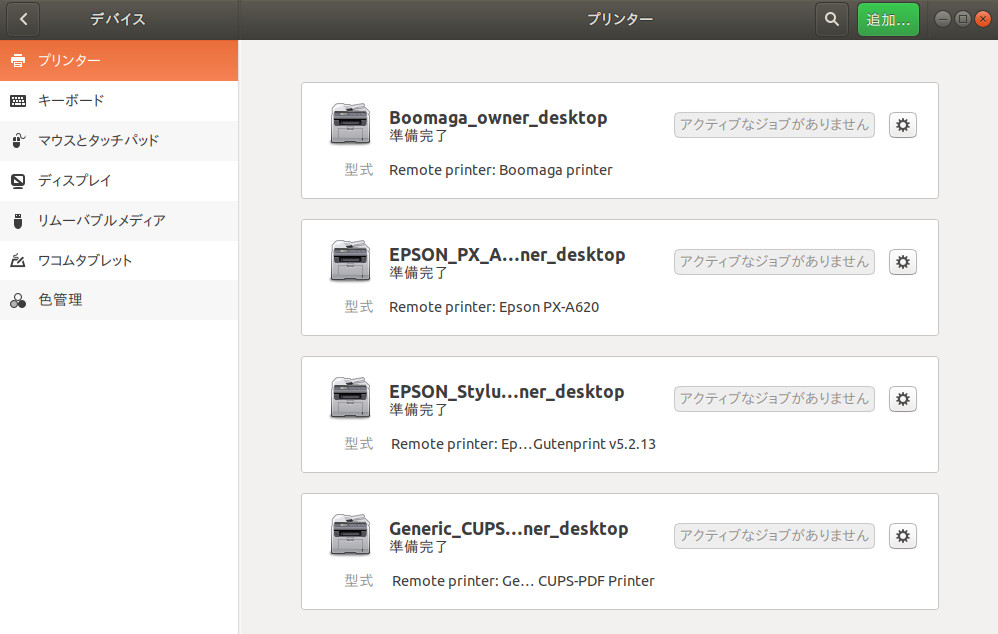The width and height of the screenshot is (998, 634).
Task: Close the printer settings window
Action: pyautogui.click(x=983, y=19)
